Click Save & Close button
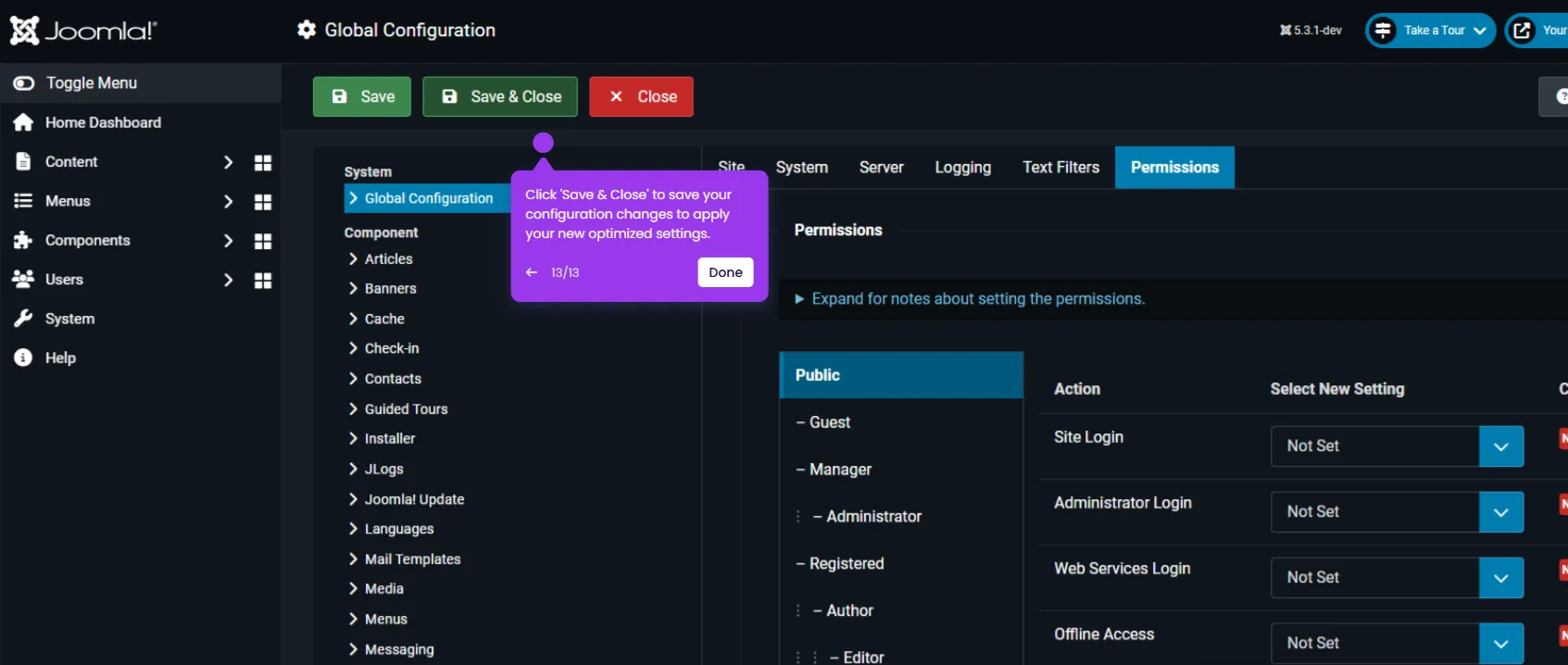This screenshot has width=1568, height=665. [500, 96]
